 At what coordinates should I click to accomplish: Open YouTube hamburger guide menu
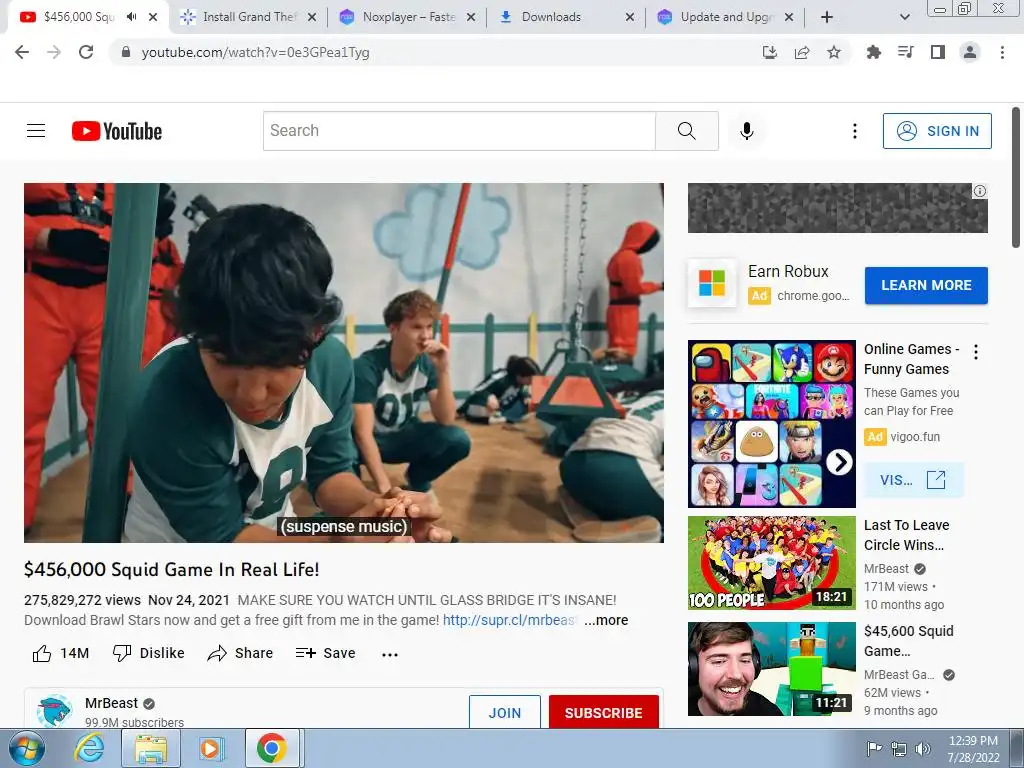[36, 131]
